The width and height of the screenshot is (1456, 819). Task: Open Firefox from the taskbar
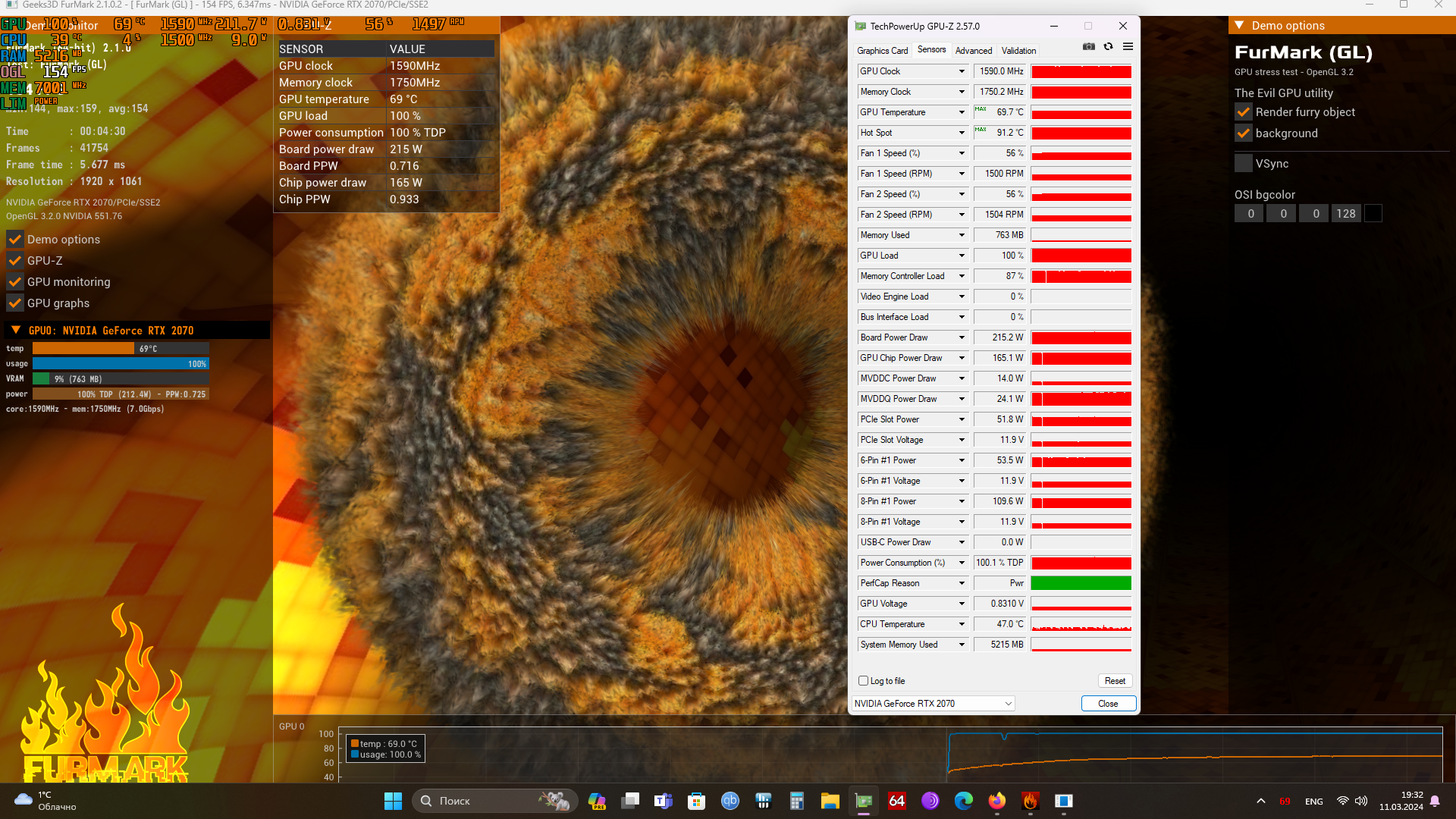[x=996, y=801]
